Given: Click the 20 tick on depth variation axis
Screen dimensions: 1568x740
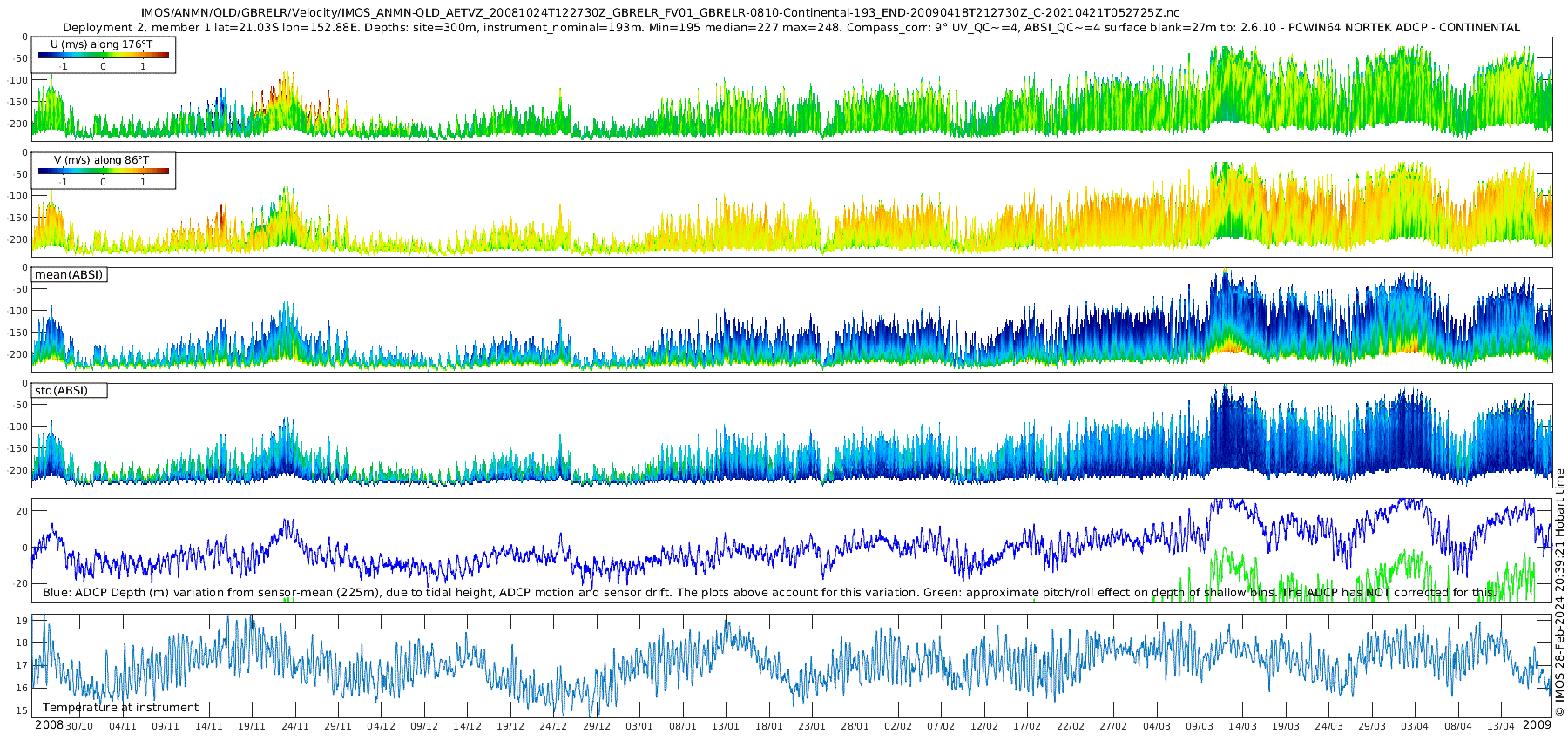Looking at the screenshot, I should (23, 510).
